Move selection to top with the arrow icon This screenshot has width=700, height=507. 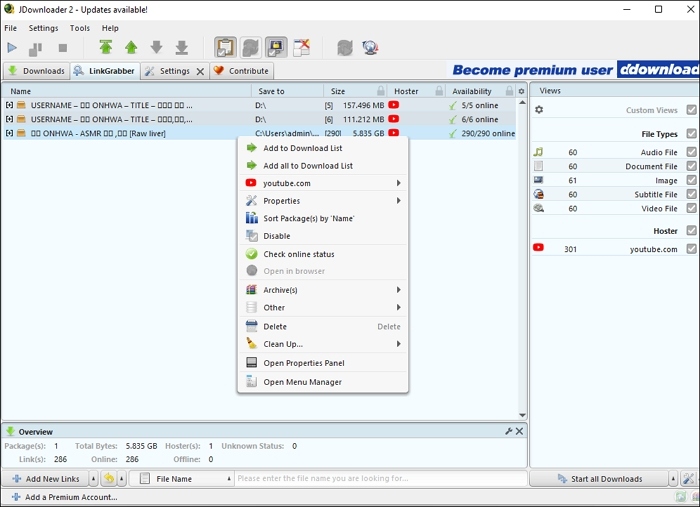tap(106, 47)
